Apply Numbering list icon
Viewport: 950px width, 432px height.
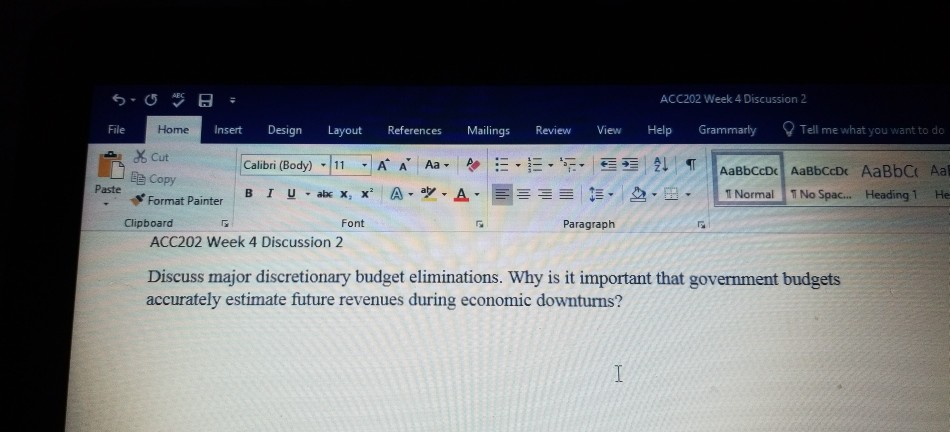point(534,165)
